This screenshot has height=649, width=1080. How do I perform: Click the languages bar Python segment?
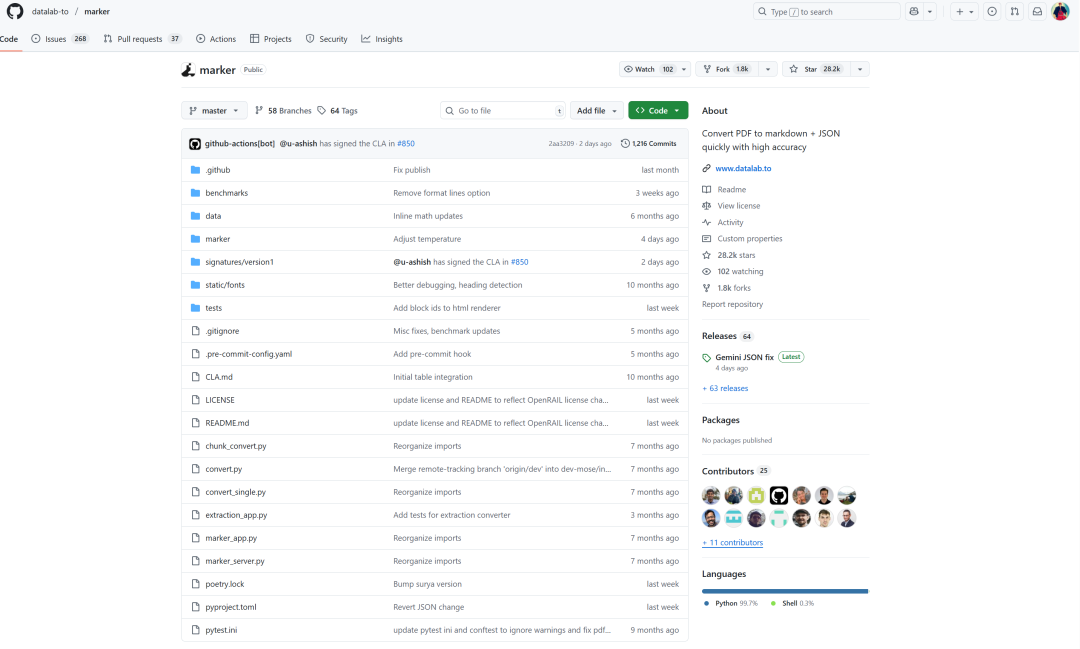coord(785,591)
